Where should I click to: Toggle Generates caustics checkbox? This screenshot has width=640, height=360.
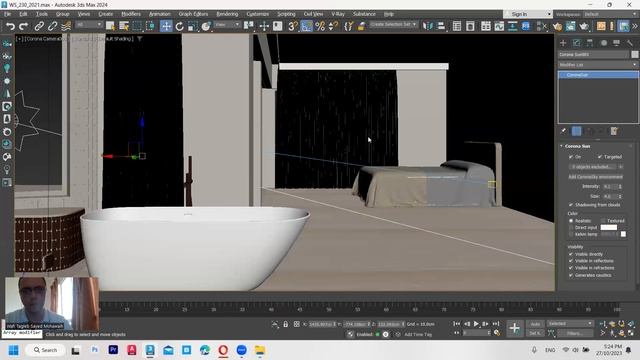[x=571, y=275]
